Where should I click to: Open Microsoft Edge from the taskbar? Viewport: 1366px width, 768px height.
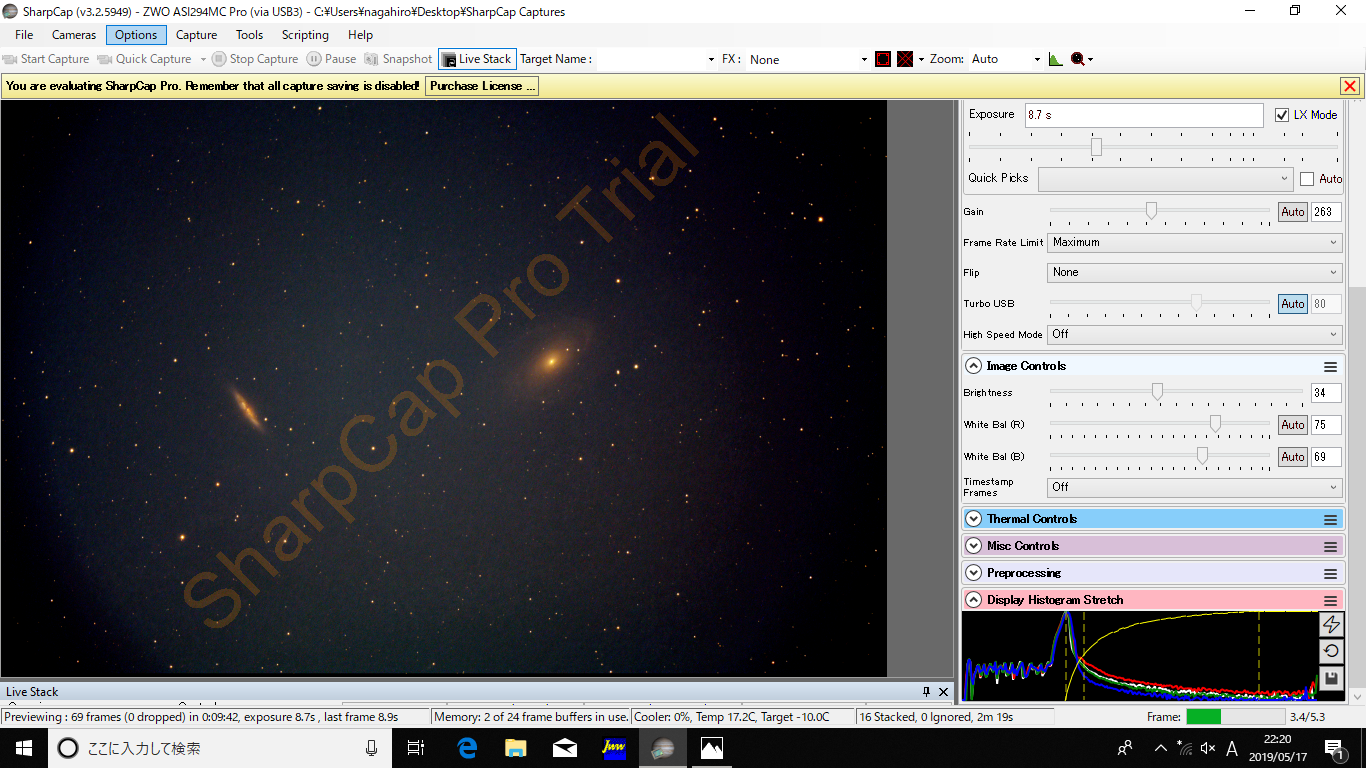[467, 747]
